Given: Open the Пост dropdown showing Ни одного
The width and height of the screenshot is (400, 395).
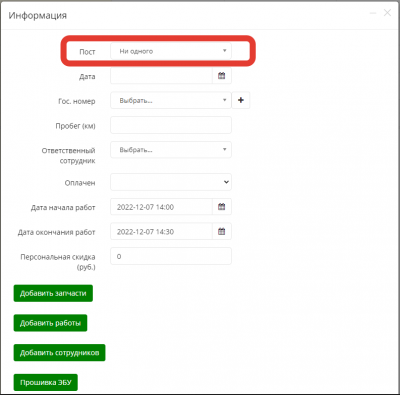Looking at the screenshot, I should click(171, 51).
